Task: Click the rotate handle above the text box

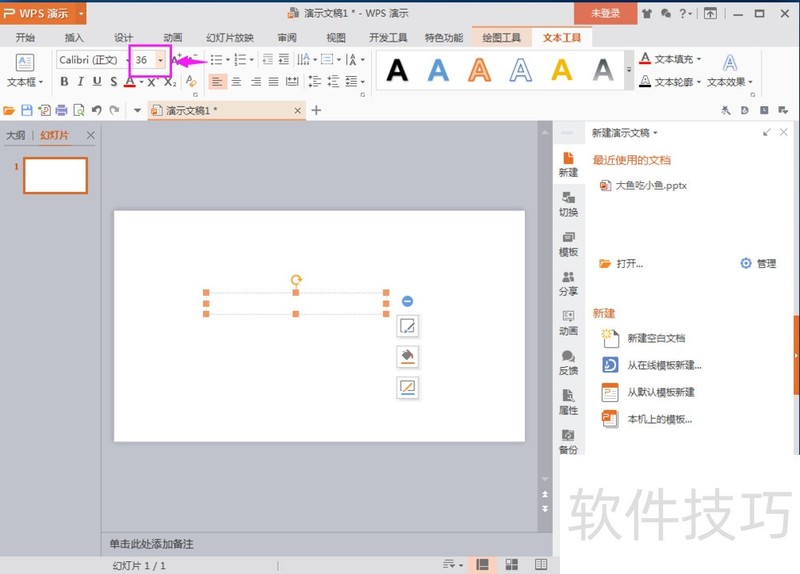Action: pyautogui.click(x=296, y=281)
